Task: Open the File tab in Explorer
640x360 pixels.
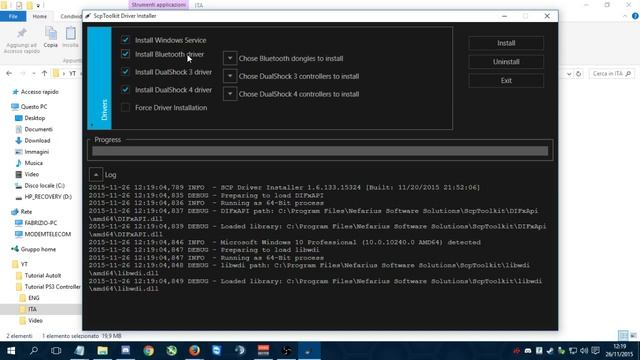Action: (13, 16)
